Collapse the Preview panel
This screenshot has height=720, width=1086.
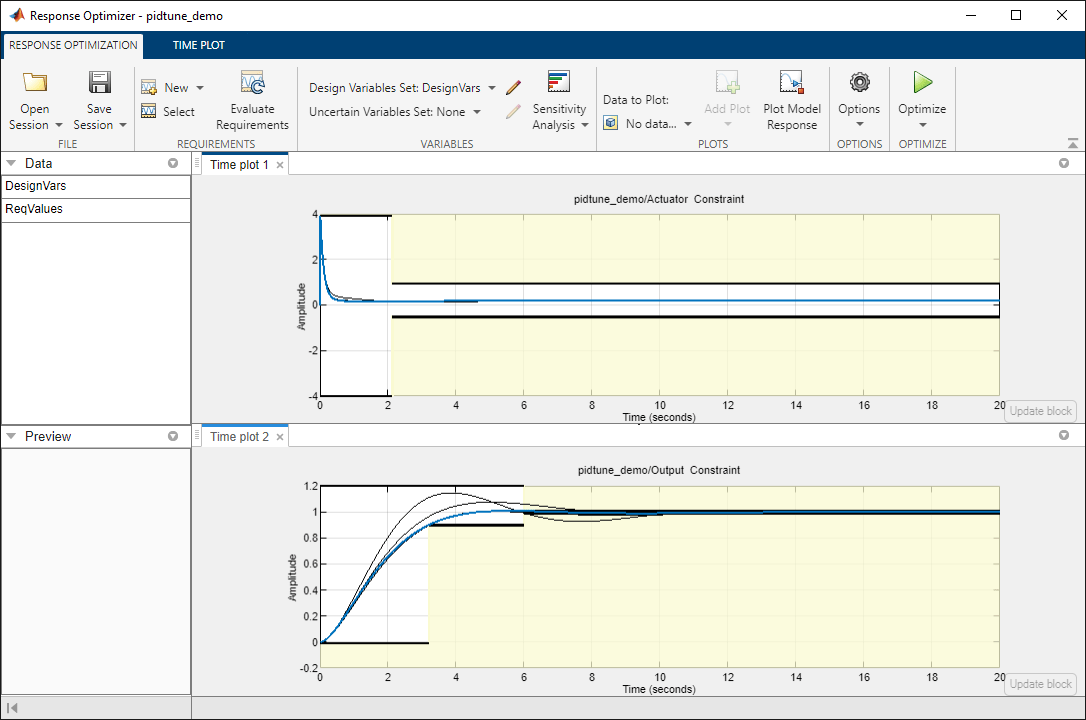[x=11, y=436]
